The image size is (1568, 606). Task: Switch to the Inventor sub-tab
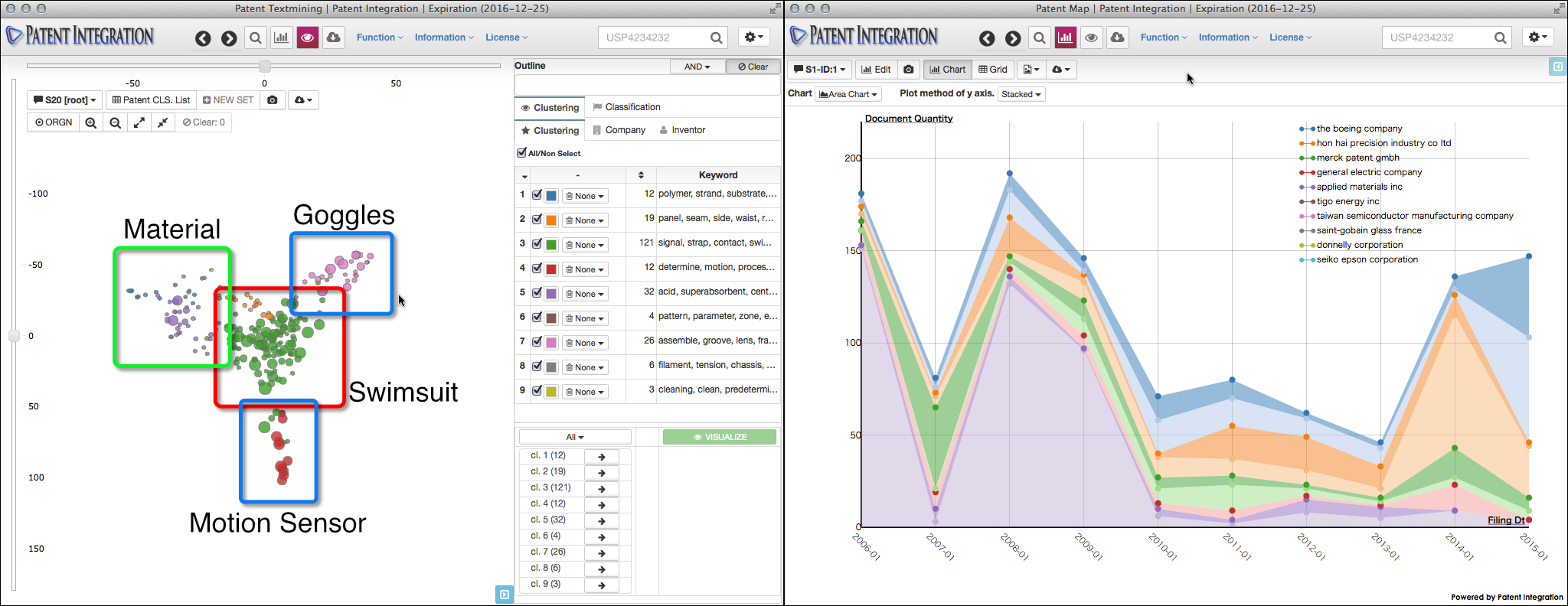click(x=682, y=130)
